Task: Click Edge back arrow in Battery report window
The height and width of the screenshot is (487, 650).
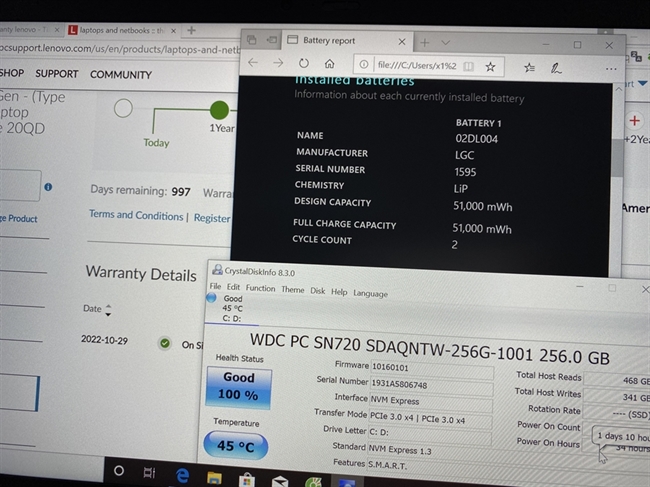Action: [253, 63]
